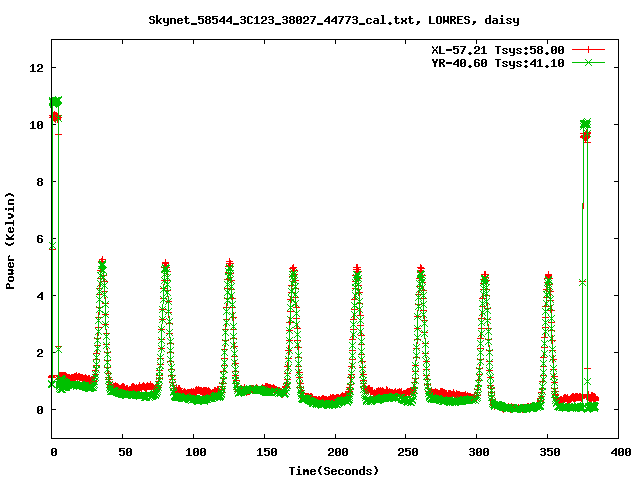
Task: Click the top of the peak near 260 seconds
Action: pyautogui.click(x=421, y=271)
